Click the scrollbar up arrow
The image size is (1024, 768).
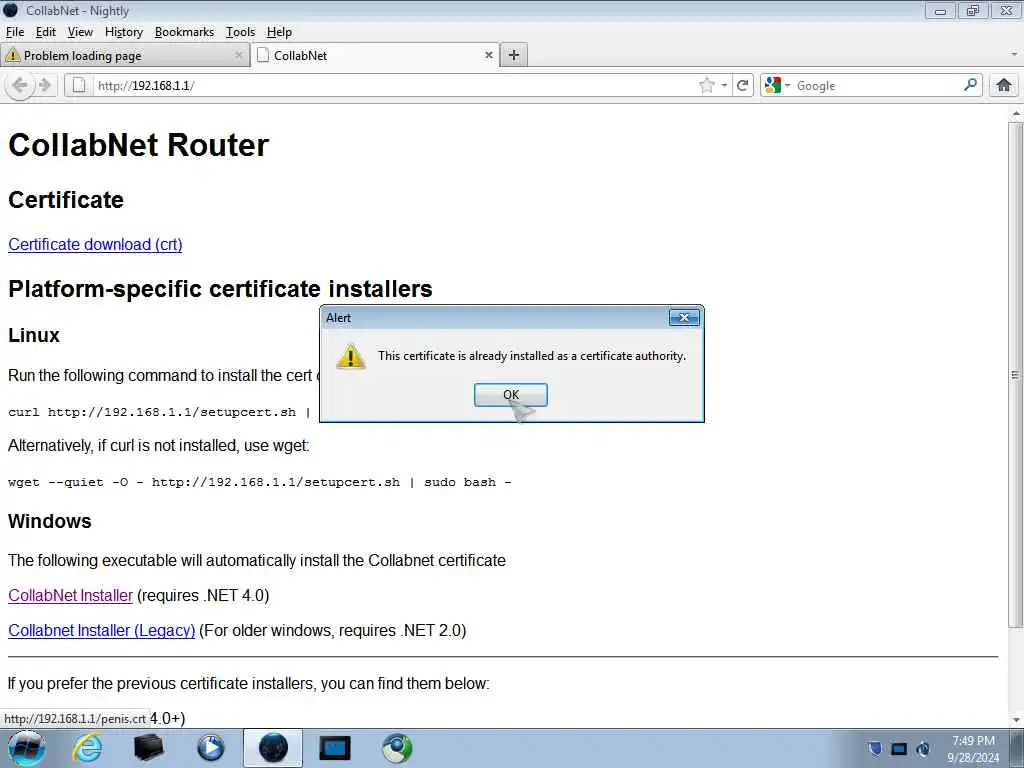(x=1015, y=112)
